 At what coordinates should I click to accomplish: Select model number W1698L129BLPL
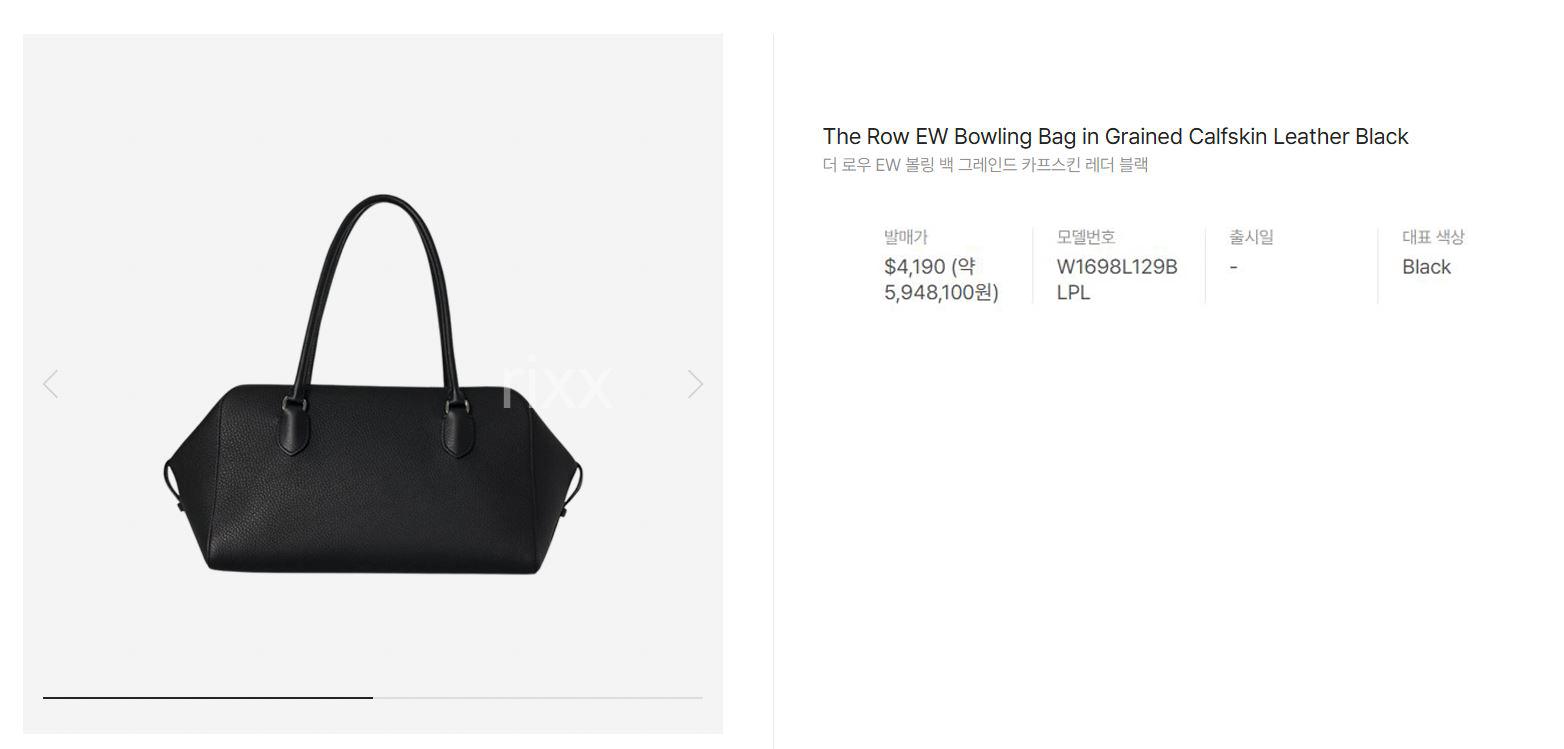(1117, 280)
